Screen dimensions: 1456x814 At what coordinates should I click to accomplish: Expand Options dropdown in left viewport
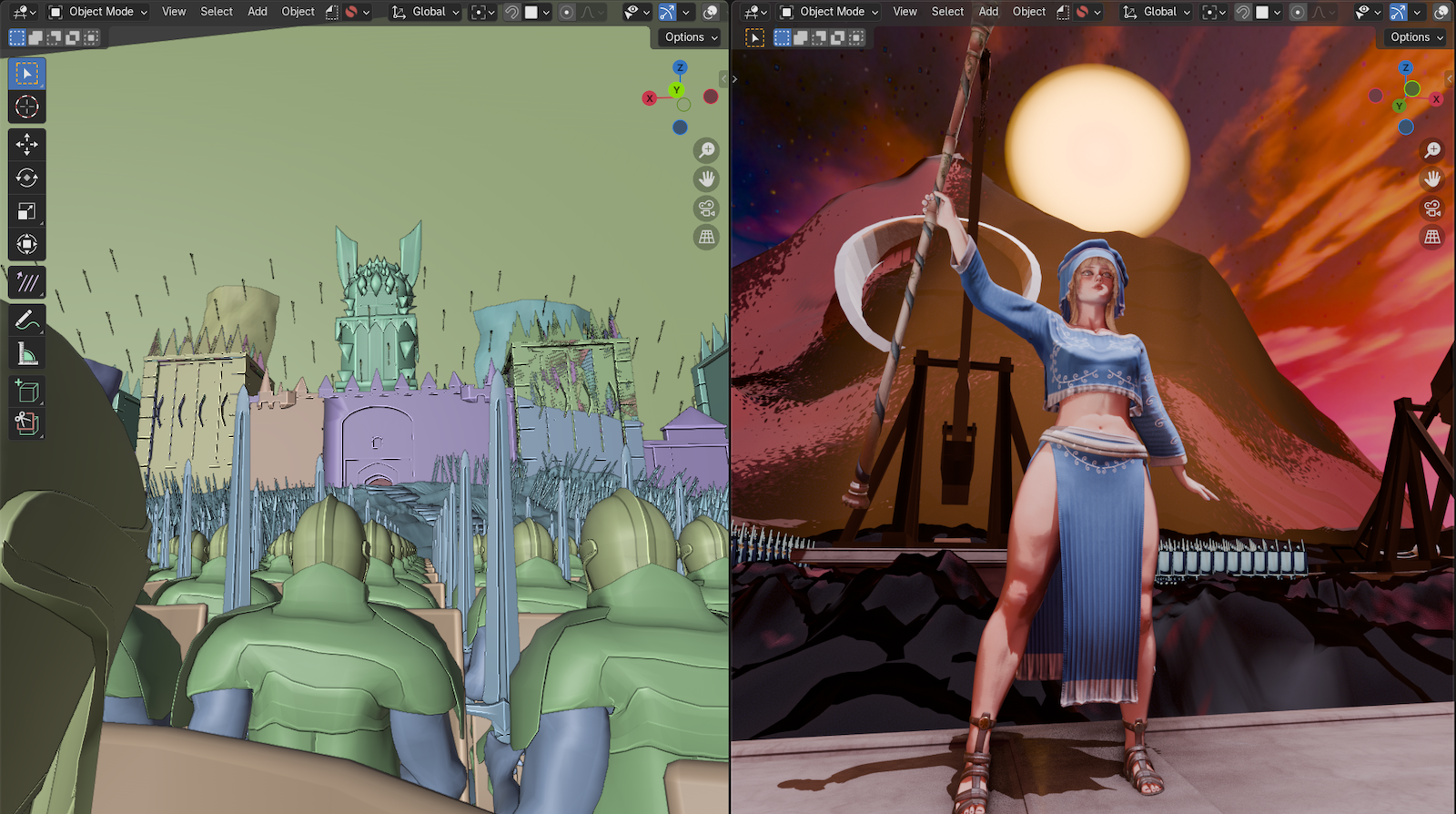coord(691,37)
